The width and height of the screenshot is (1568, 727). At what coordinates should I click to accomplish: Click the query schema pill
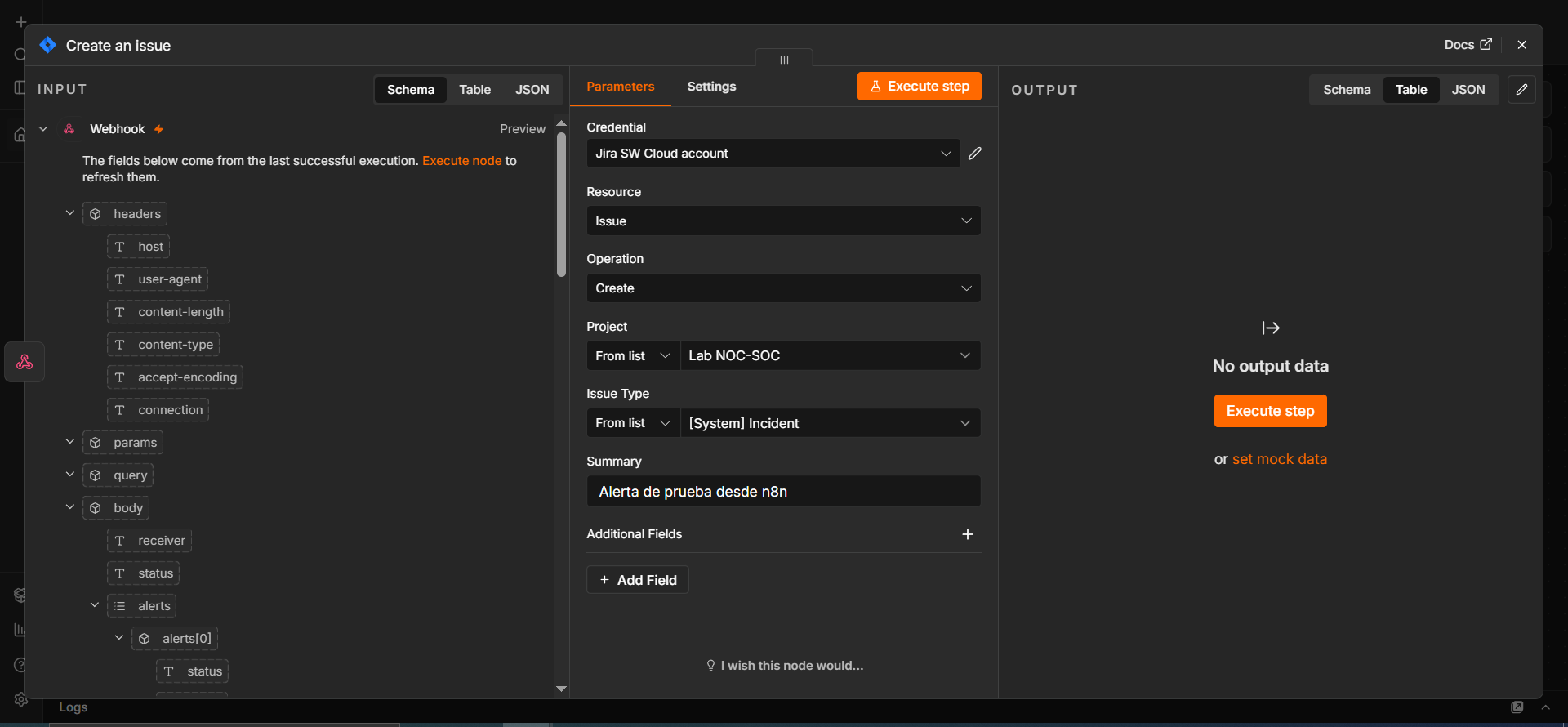point(118,475)
